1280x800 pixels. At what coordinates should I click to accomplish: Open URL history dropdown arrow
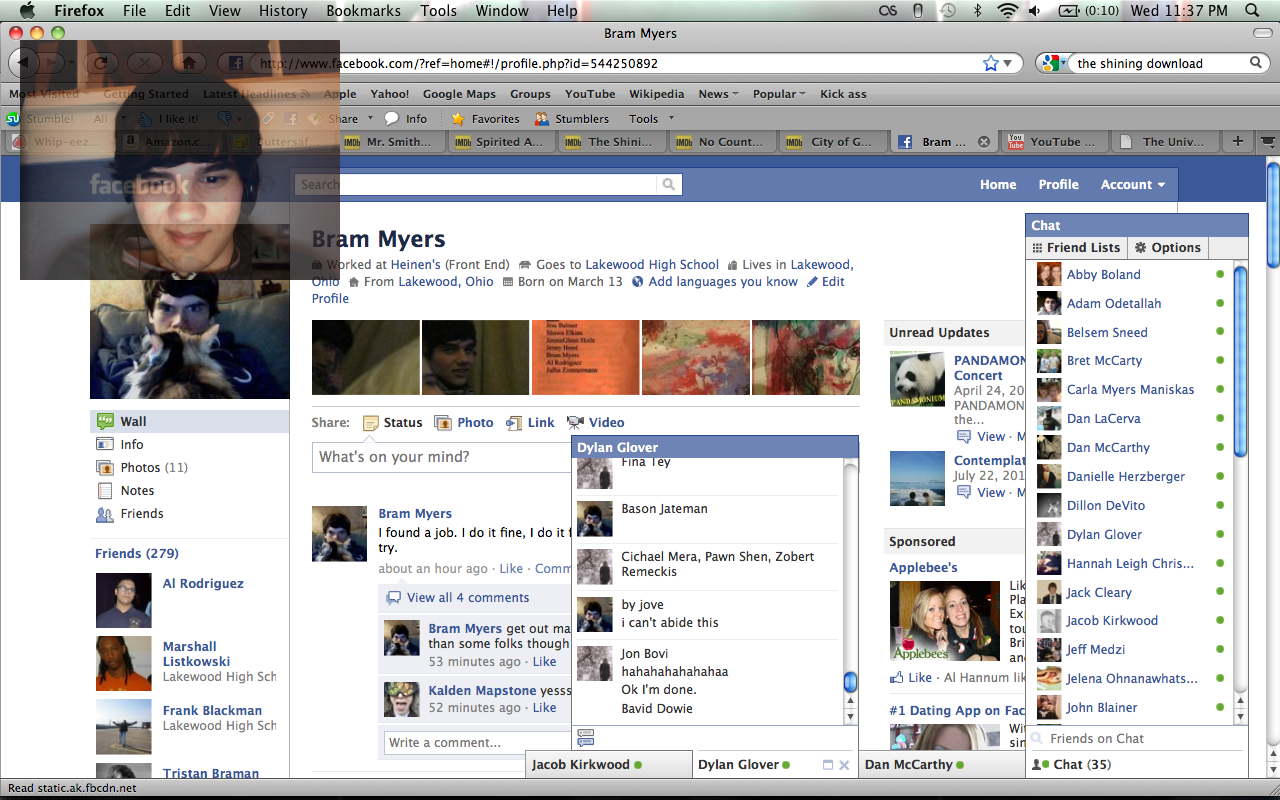point(1008,63)
